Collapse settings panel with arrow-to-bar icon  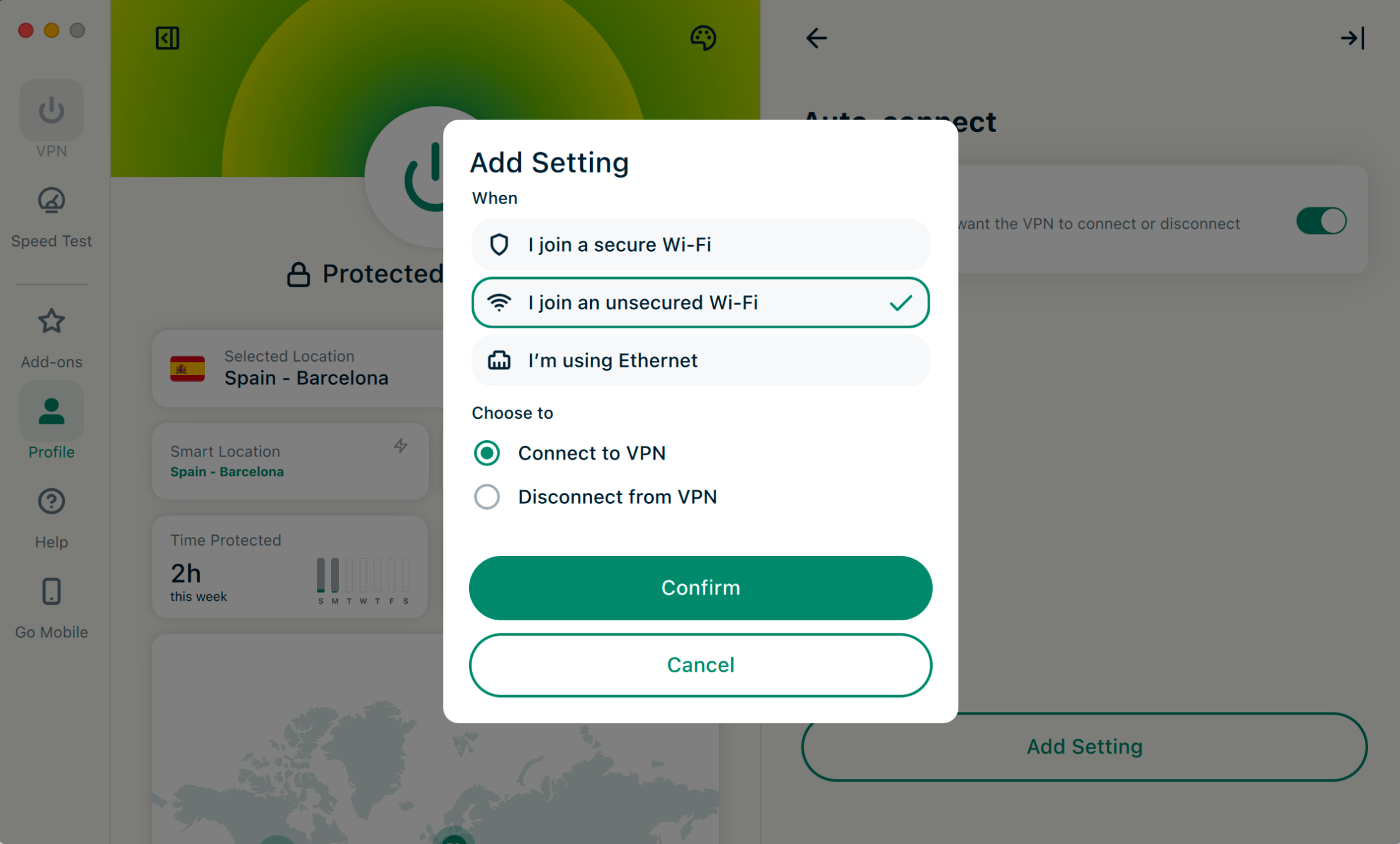click(1353, 38)
